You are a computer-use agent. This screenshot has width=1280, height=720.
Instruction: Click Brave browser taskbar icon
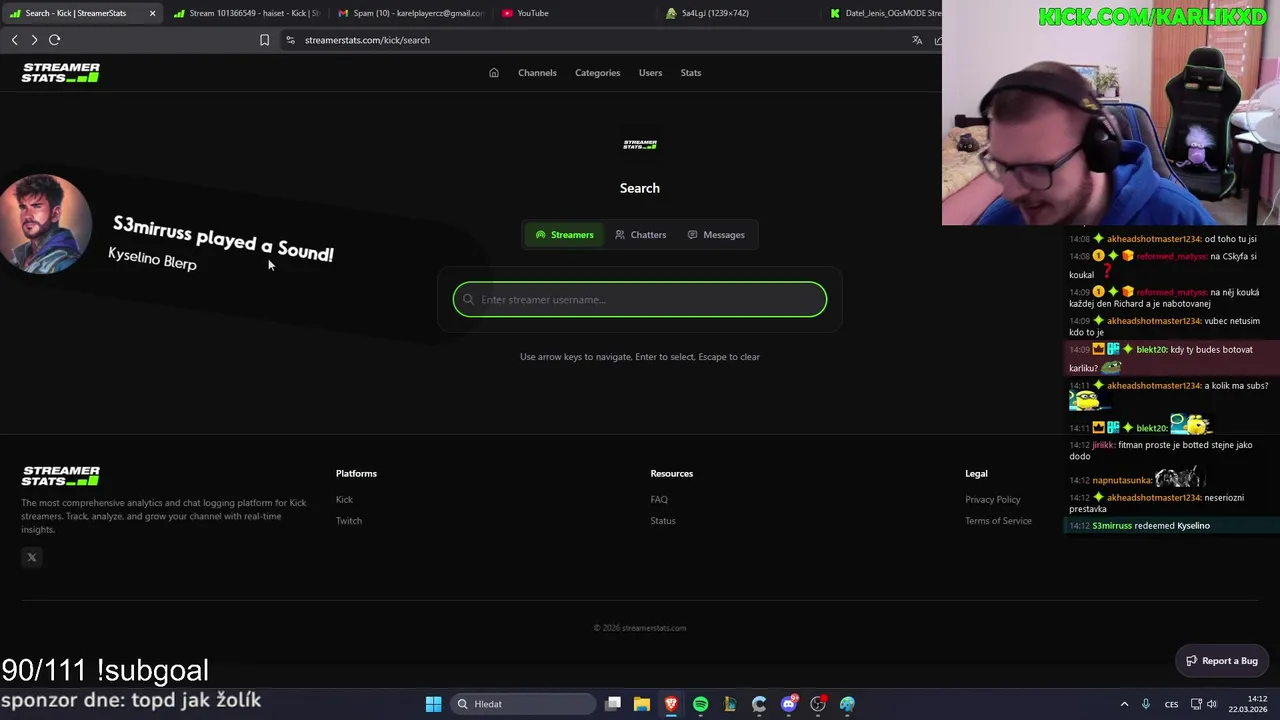(671, 704)
